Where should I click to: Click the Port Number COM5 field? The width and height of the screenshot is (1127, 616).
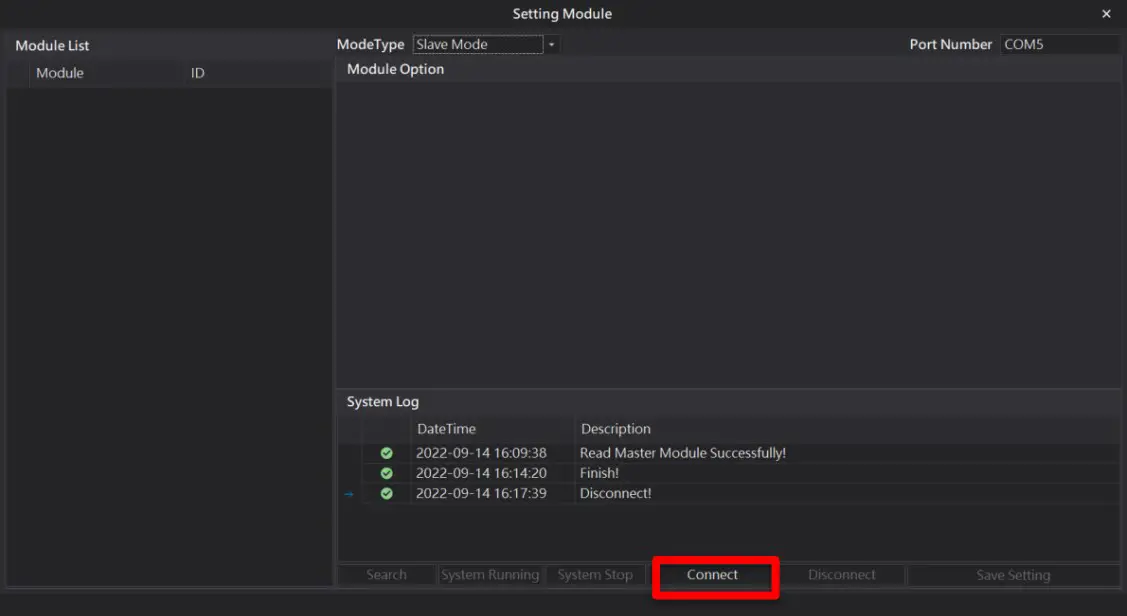(1059, 45)
